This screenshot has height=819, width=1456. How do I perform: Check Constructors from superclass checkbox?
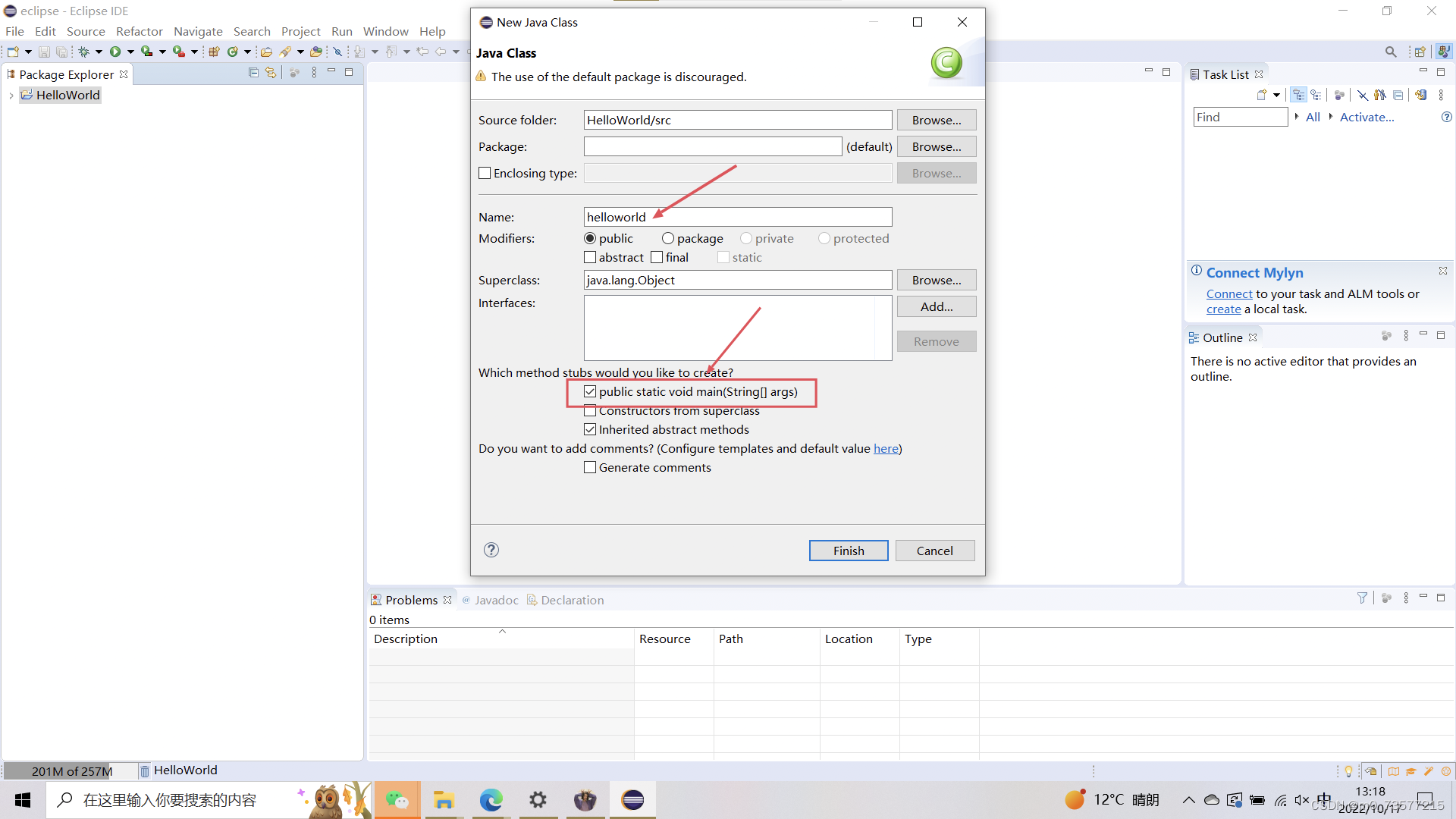[590, 410]
